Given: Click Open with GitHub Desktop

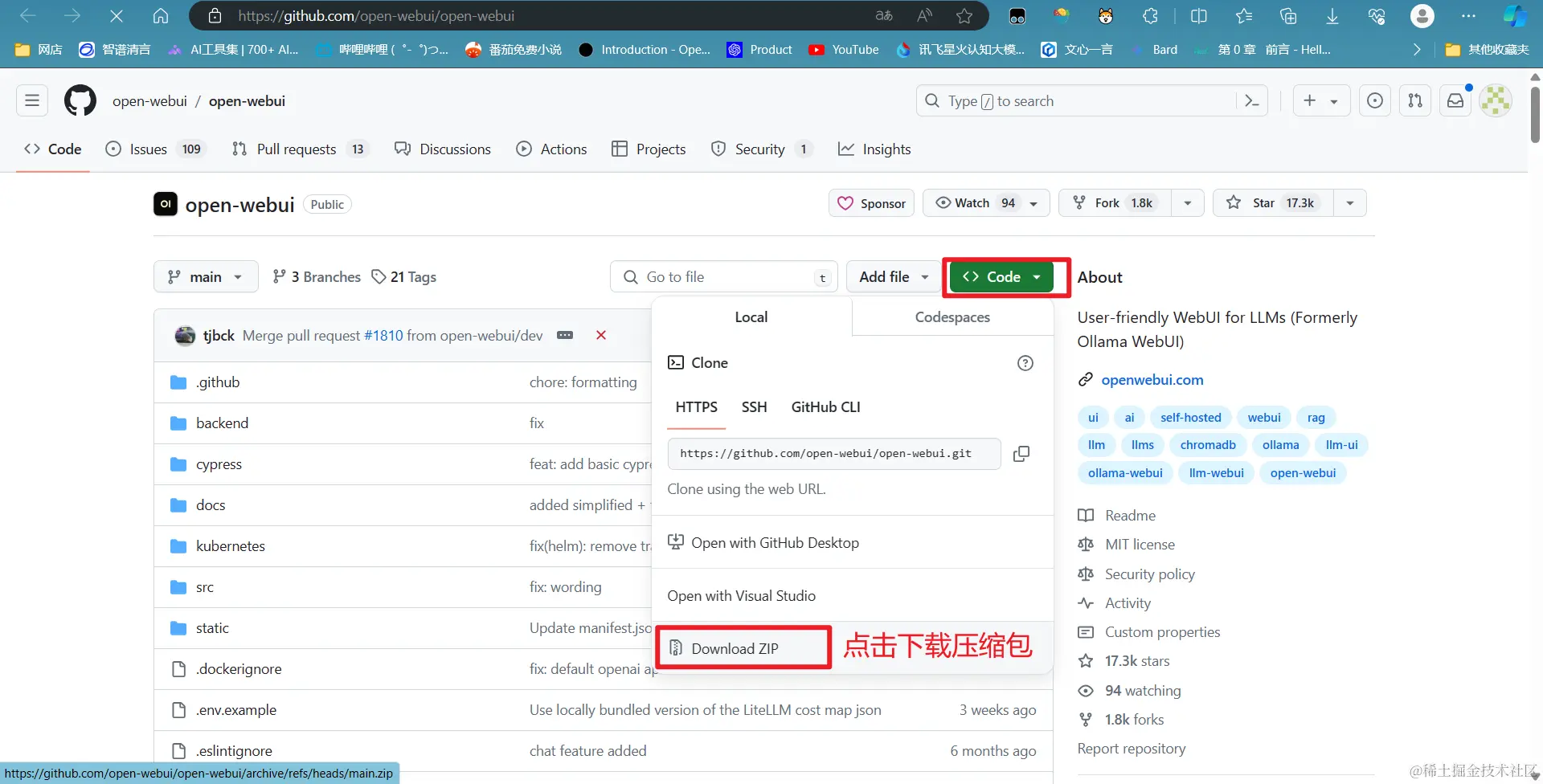Looking at the screenshot, I should click(763, 543).
